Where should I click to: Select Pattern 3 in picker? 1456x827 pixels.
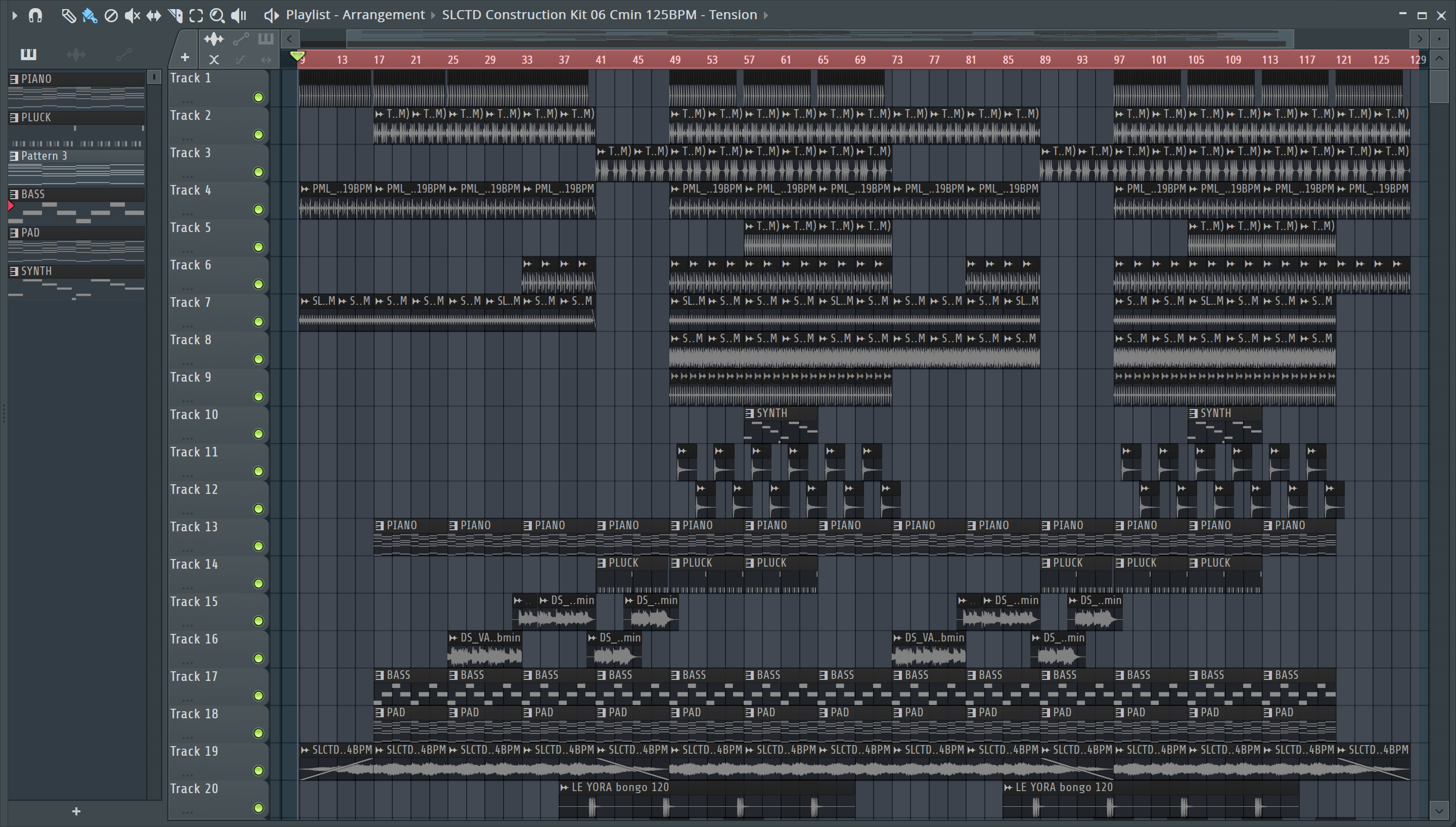(x=76, y=167)
